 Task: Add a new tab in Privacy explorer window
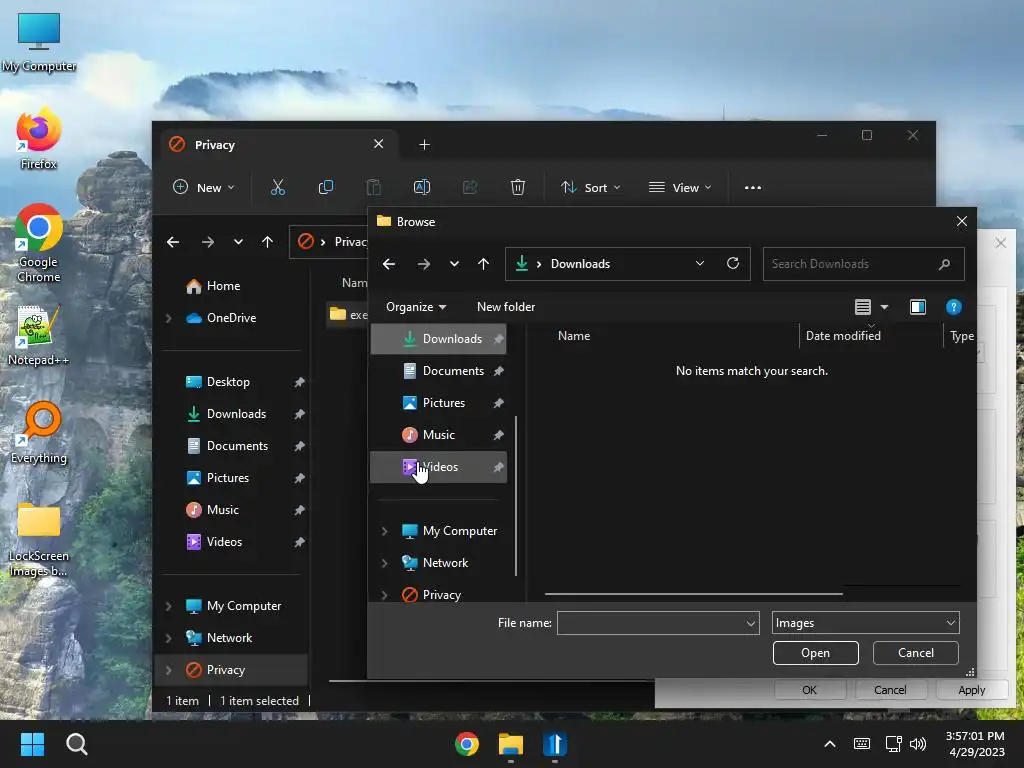point(424,144)
